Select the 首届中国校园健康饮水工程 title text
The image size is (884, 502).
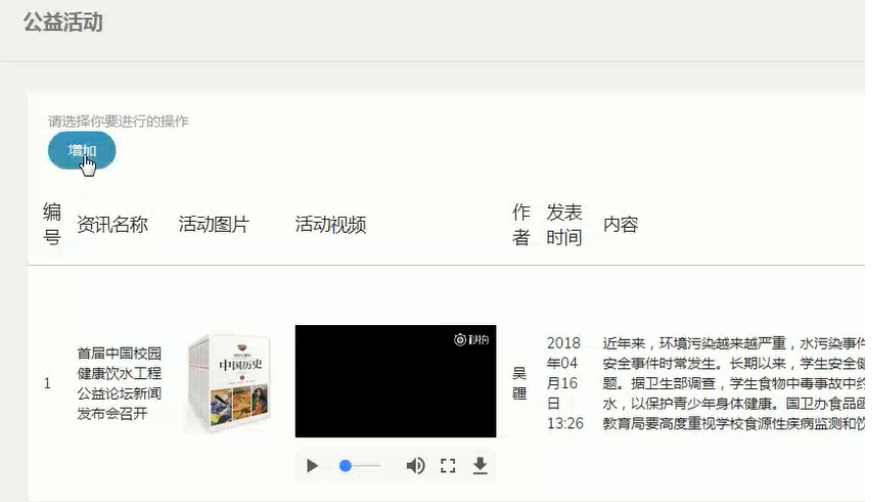pyautogui.click(x=120, y=384)
